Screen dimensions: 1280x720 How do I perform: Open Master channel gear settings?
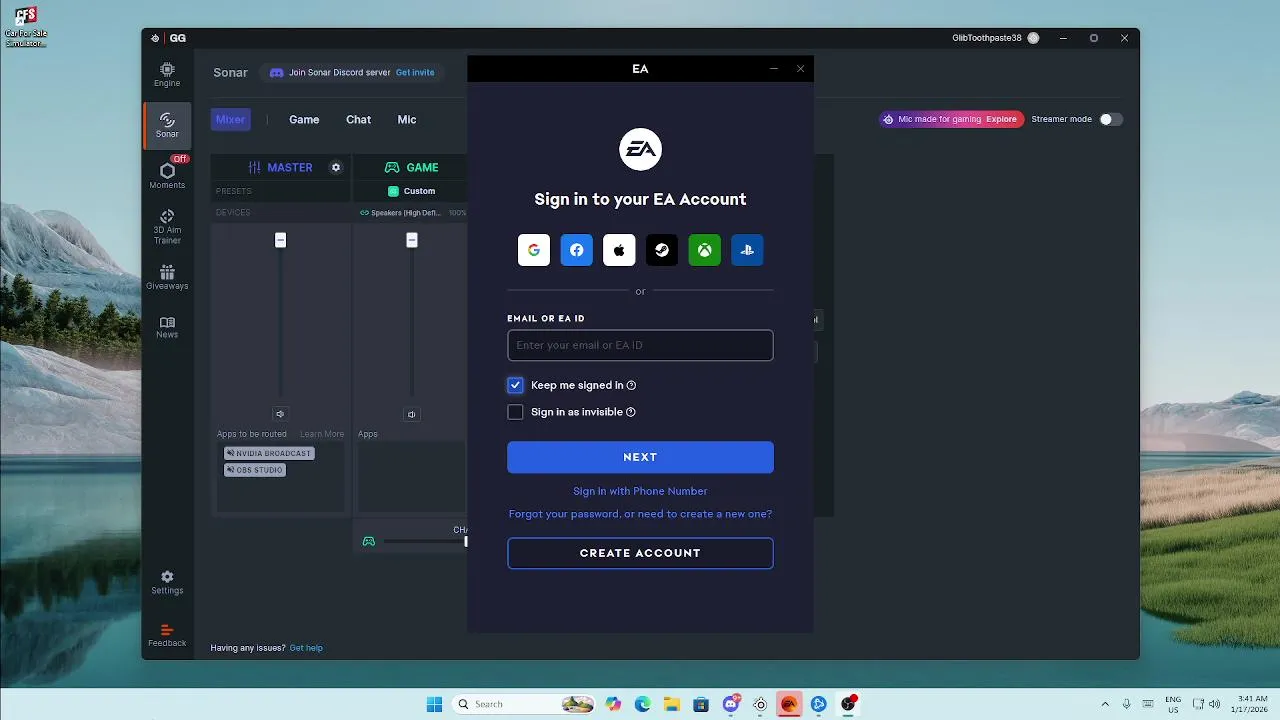pyautogui.click(x=336, y=167)
